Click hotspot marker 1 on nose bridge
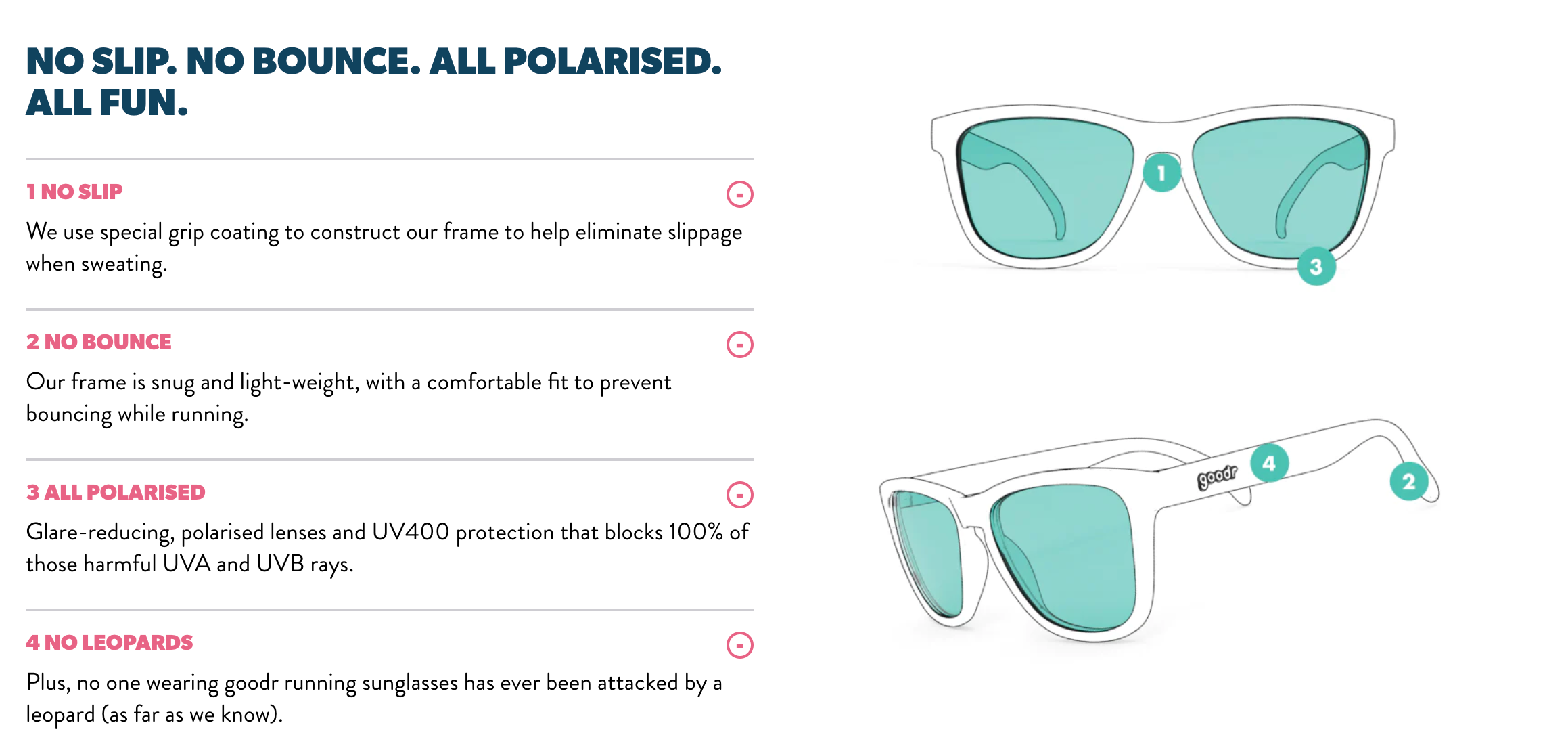Viewport: 1568px width, 750px height. [x=1161, y=173]
